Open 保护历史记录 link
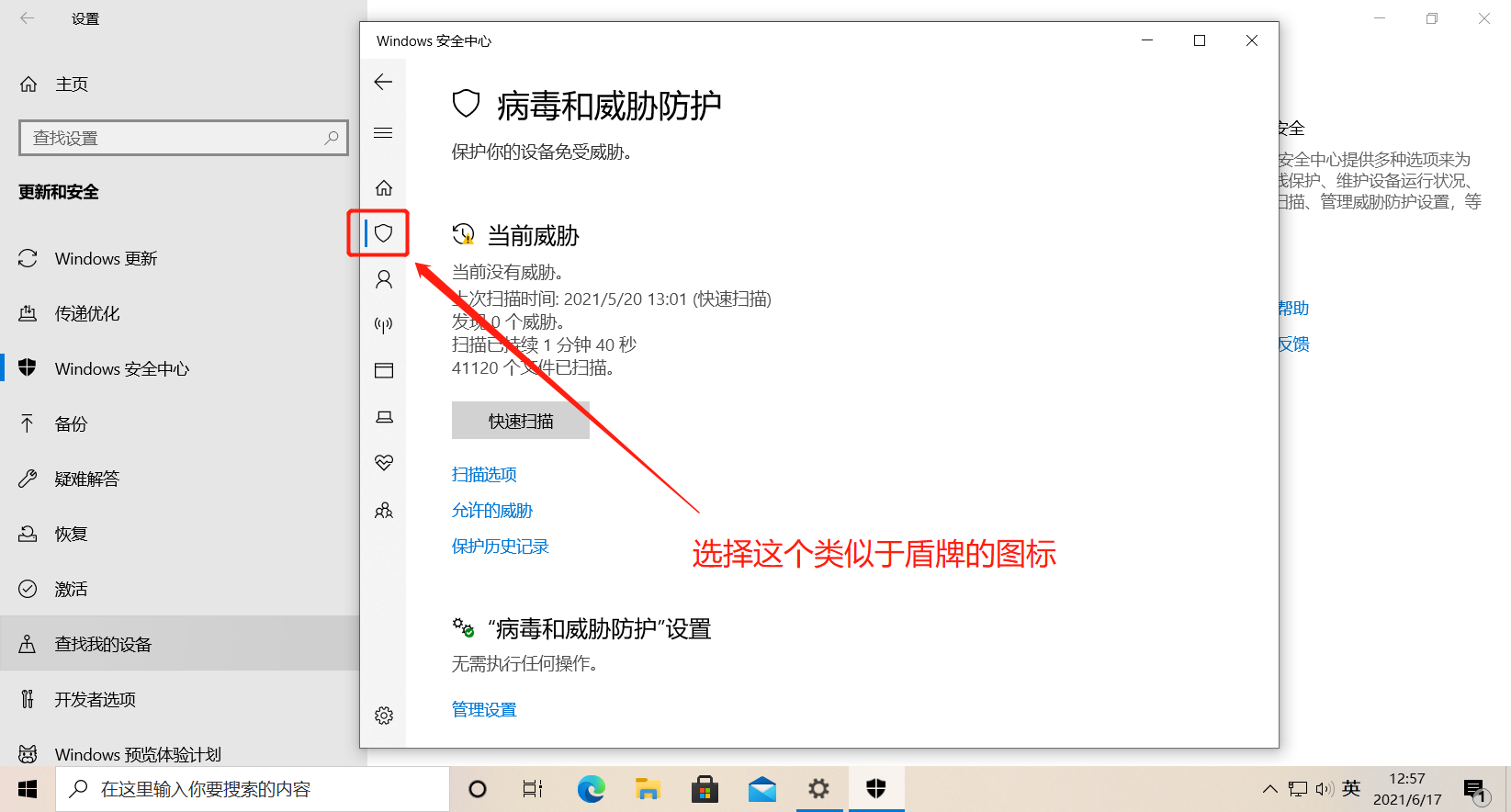The height and width of the screenshot is (812, 1511). pyautogui.click(x=501, y=547)
